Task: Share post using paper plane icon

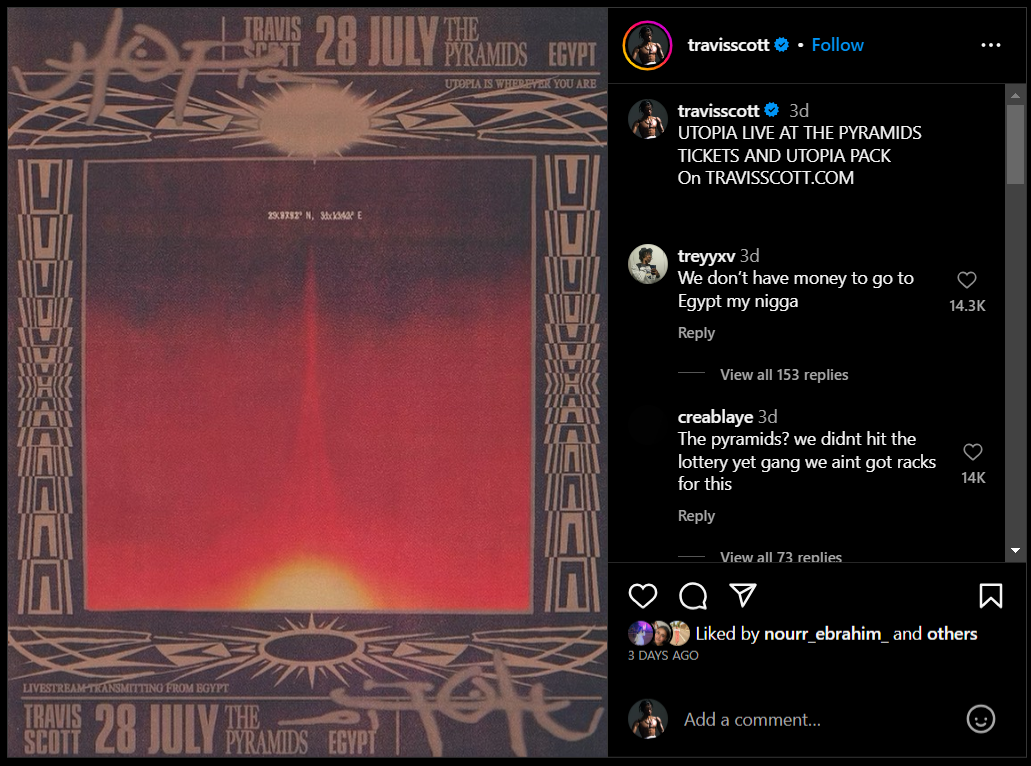Action: 743,595
